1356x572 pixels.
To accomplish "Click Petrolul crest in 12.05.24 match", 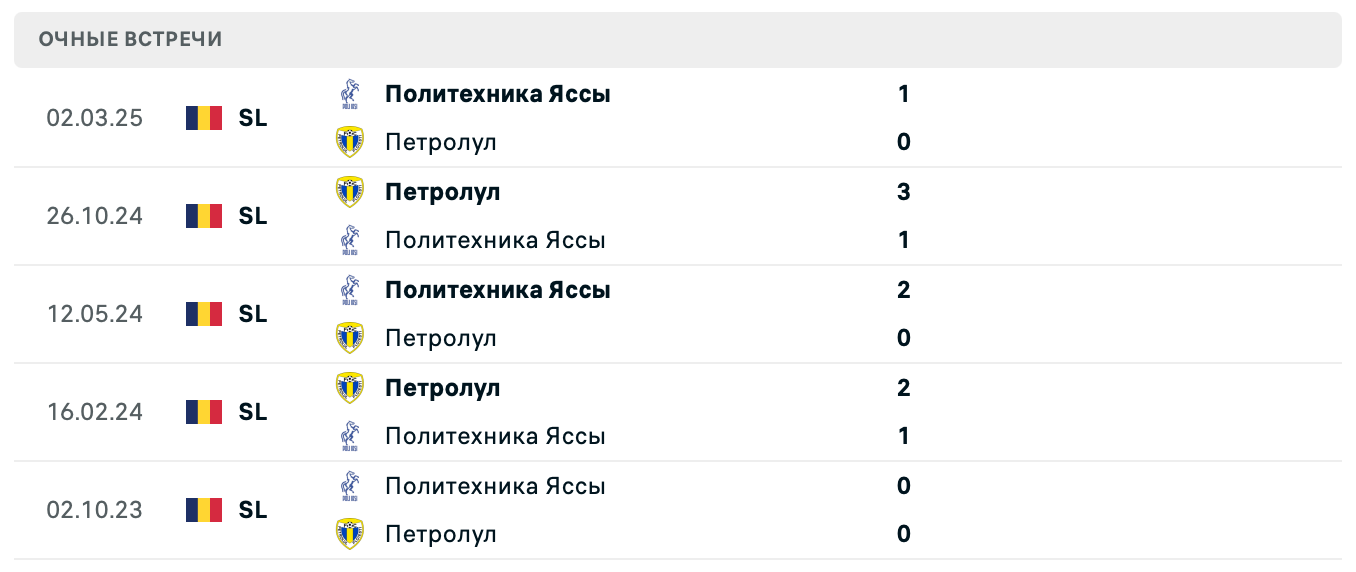I will click(350, 338).
